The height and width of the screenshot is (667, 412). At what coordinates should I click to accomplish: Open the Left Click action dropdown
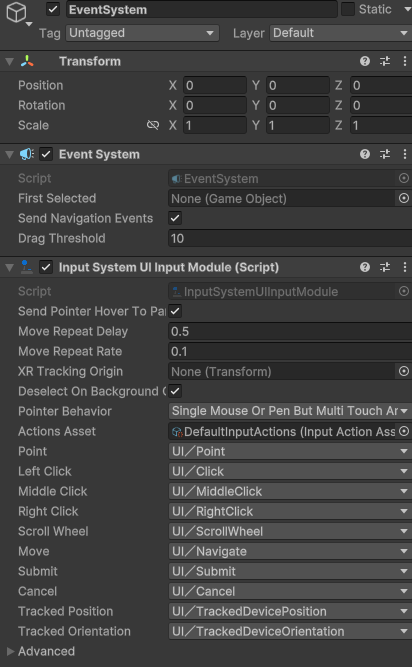point(290,471)
